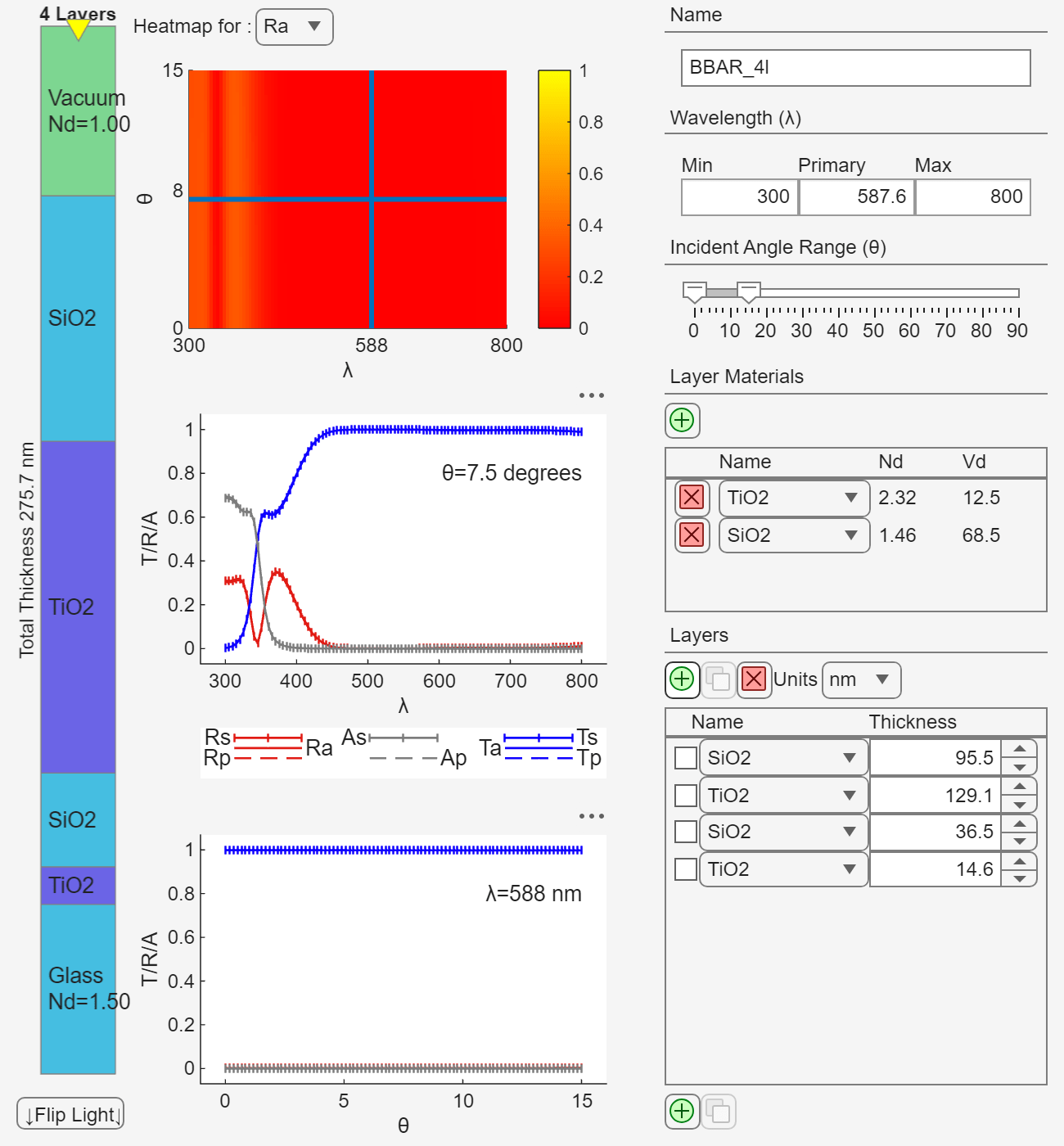Viewport: 1064px width, 1146px height.
Task: Check the 95.5 nm SiO2 layer checkbox
Action: [x=686, y=758]
